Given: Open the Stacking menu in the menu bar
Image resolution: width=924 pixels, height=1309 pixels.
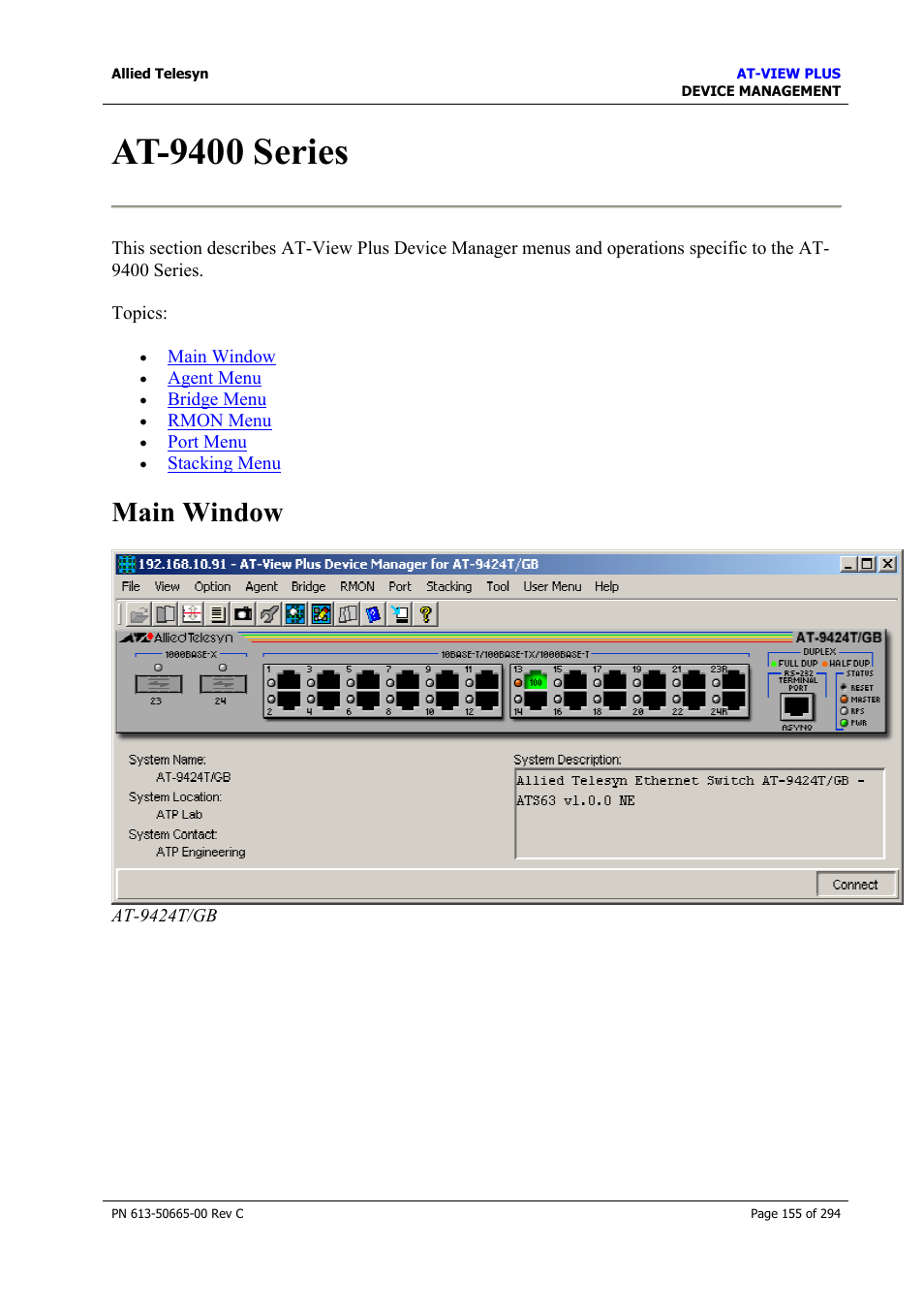Looking at the screenshot, I should tap(449, 587).
